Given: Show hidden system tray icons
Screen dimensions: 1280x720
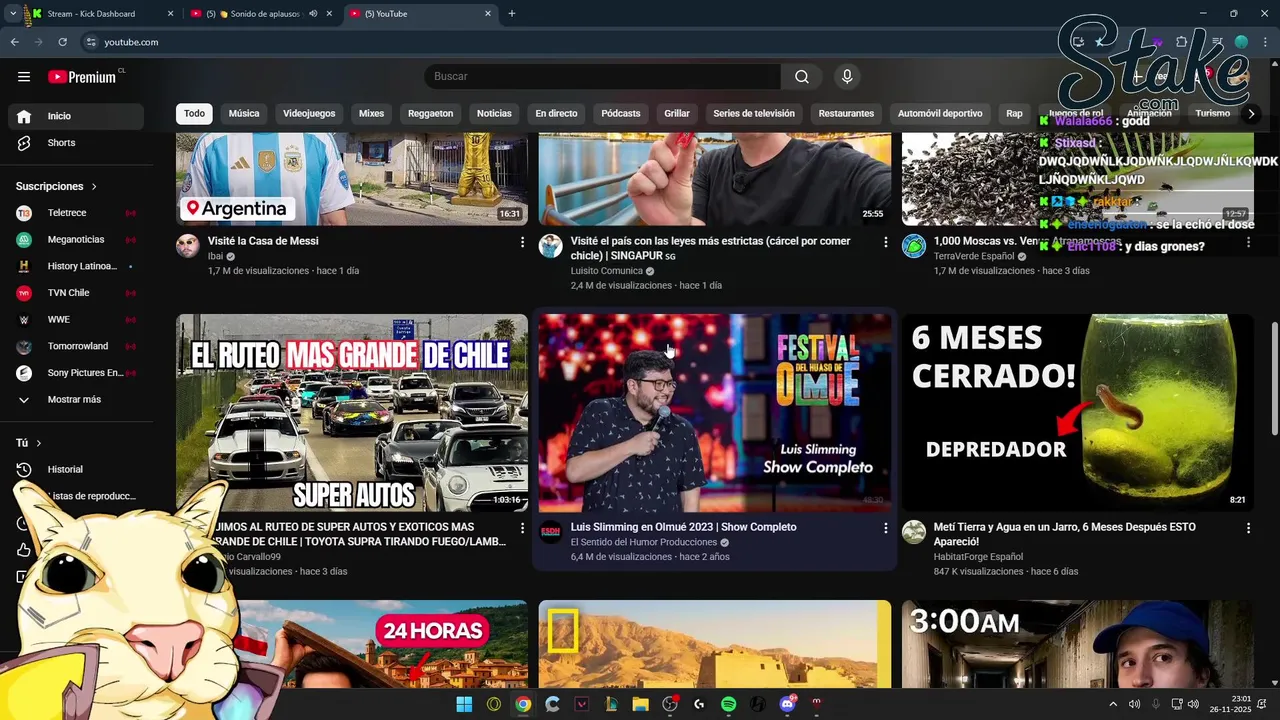Looking at the screenshot, I should click(x=1113, y=704).
